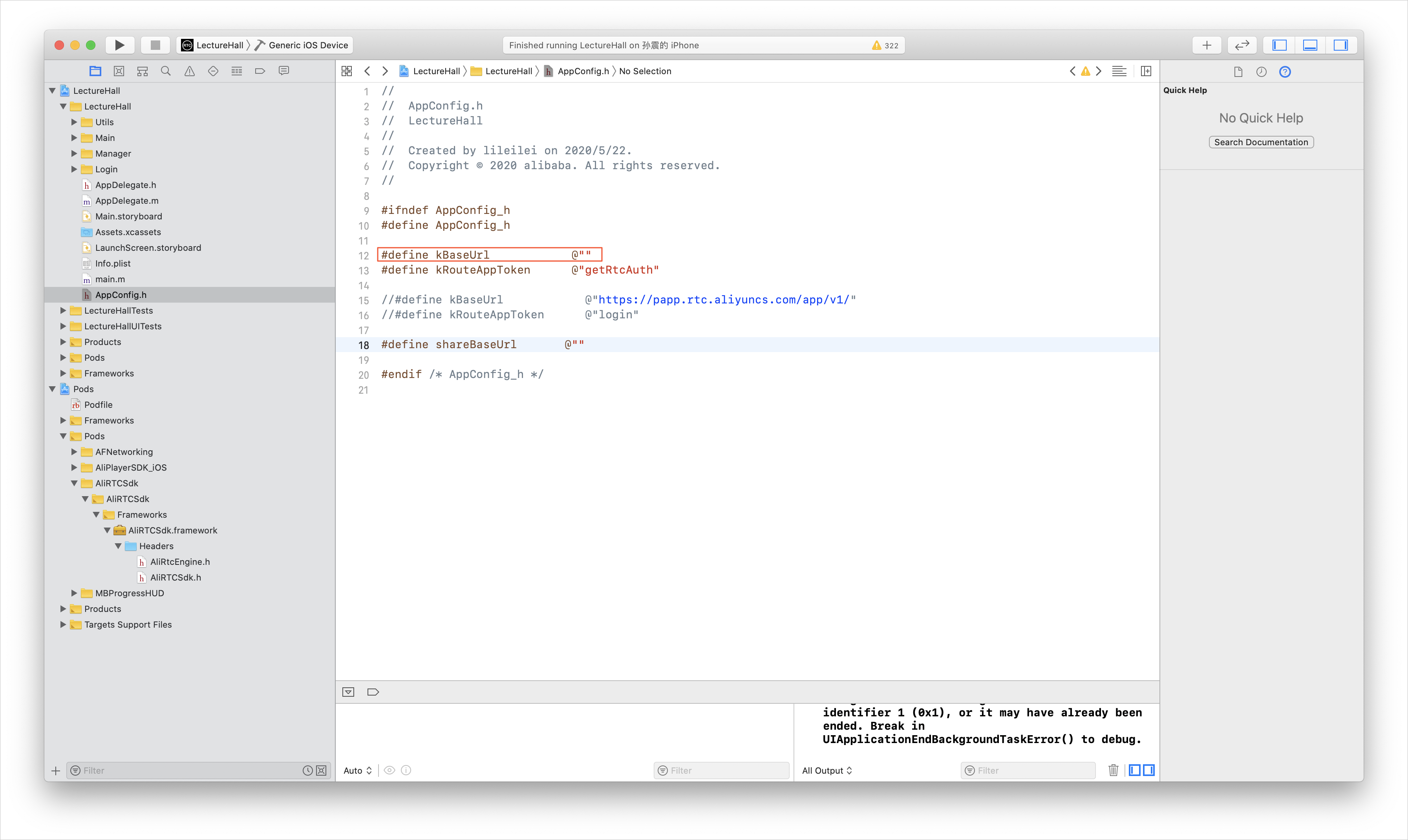Toggle the Inspectors panel visibility
The height and width of the screenshot is (840, 1408).
point(1341,45)
